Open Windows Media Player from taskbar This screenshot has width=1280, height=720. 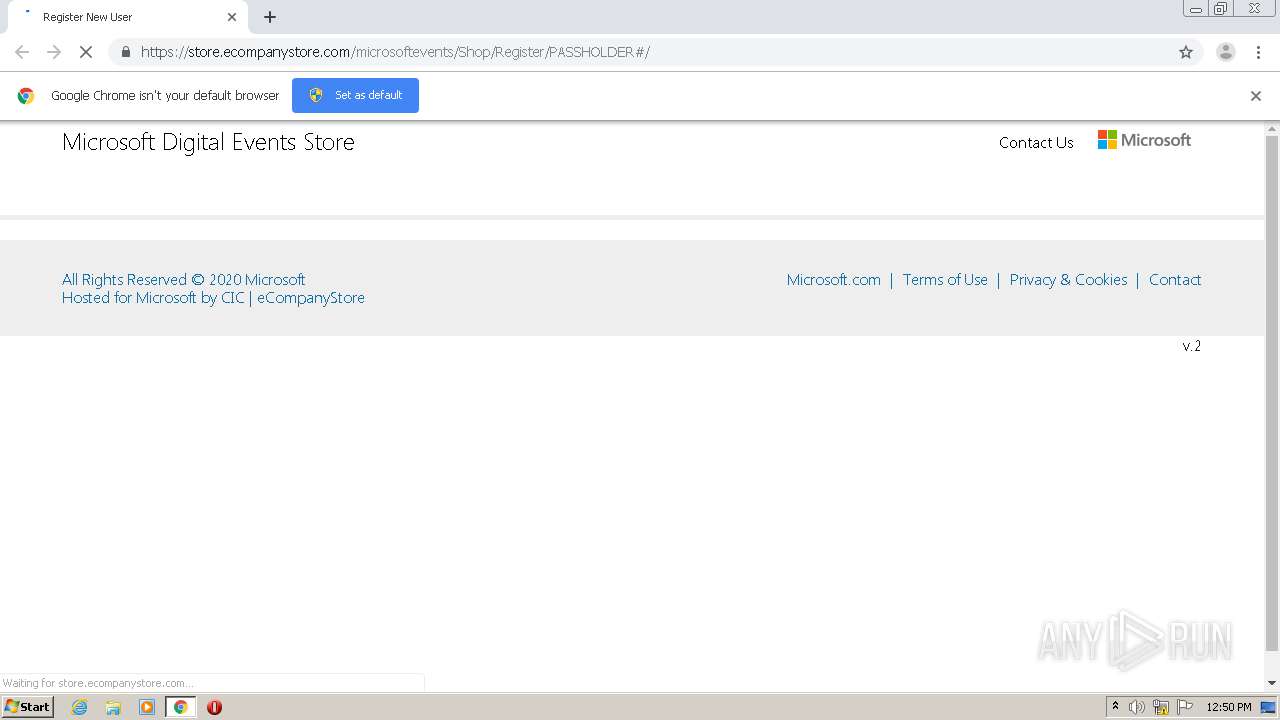pos(147,707)
